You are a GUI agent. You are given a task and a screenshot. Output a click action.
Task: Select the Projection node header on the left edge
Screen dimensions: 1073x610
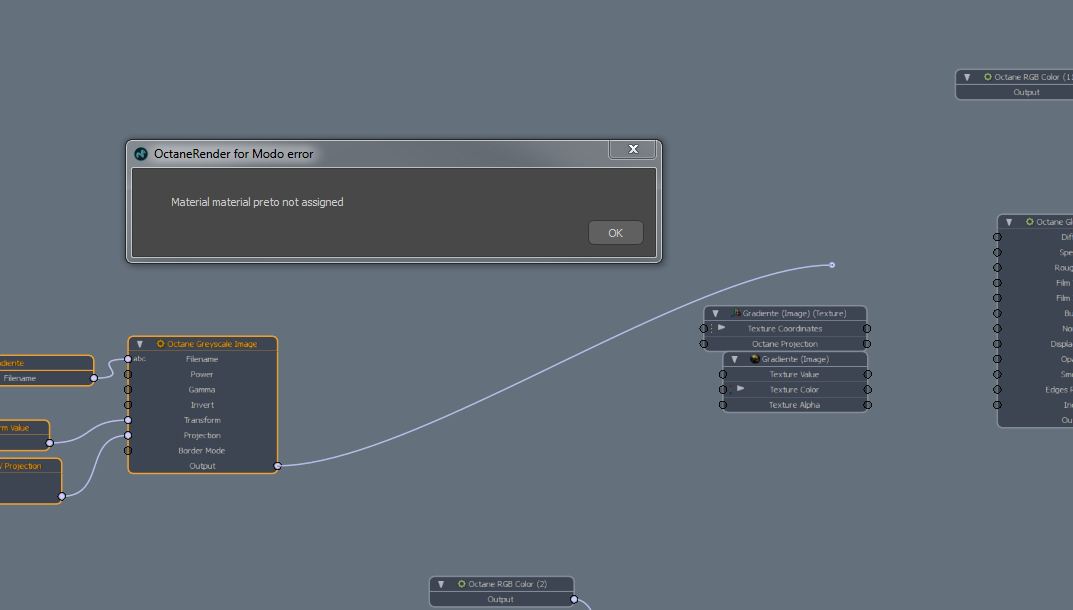point(30,466)
